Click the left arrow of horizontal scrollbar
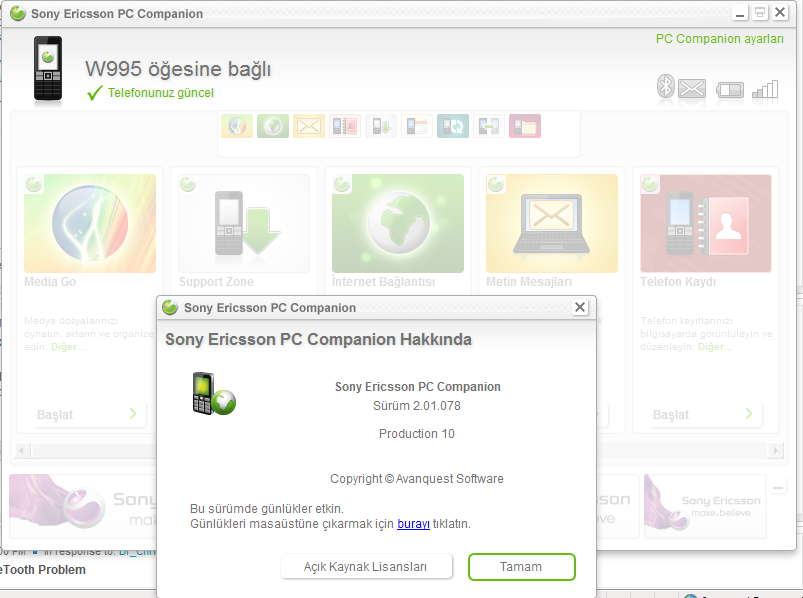Image resolution: width=803 pixels, height=598 pixels. pos(22,449)
